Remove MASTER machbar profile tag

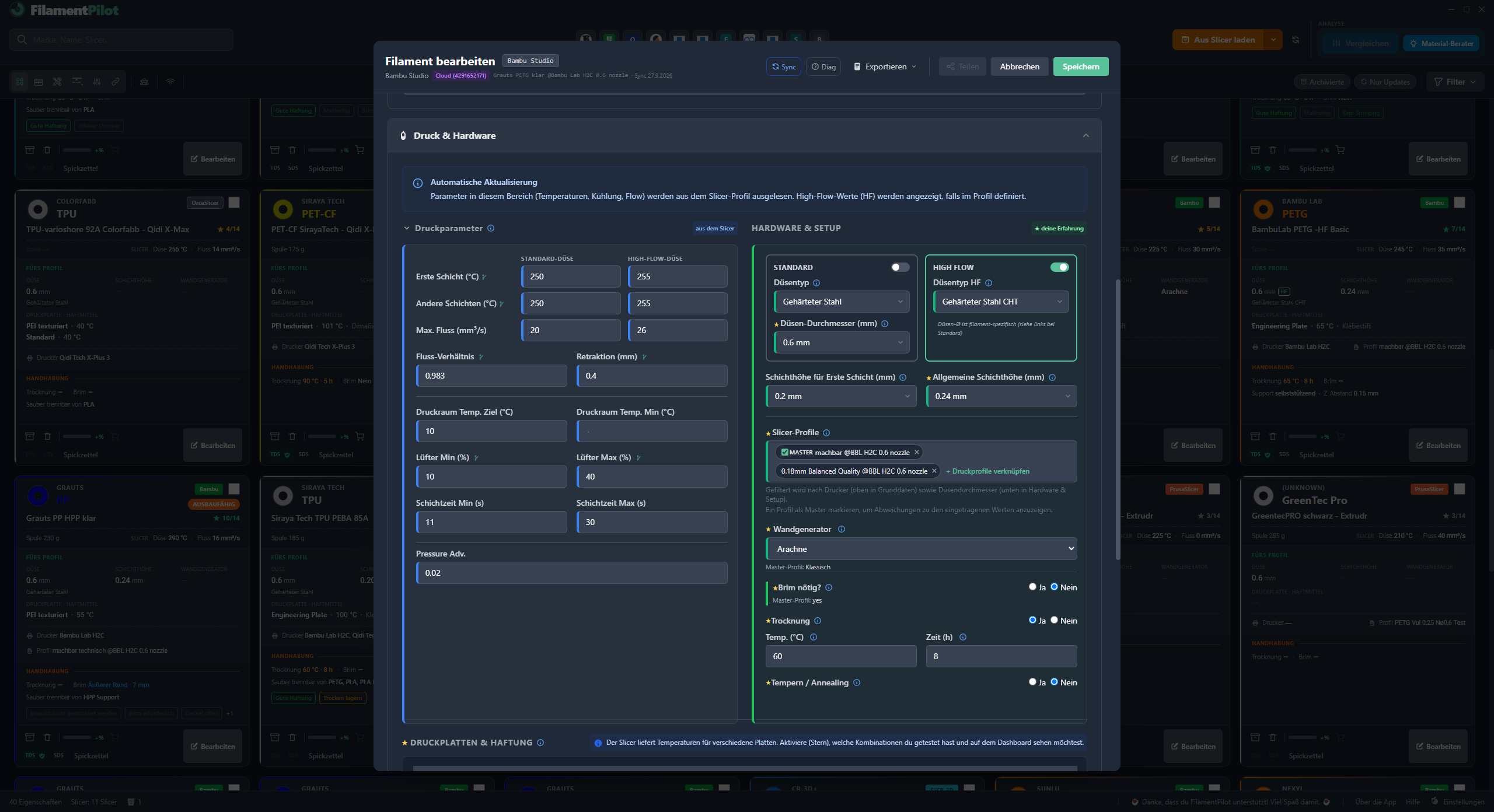click(917, 453)
